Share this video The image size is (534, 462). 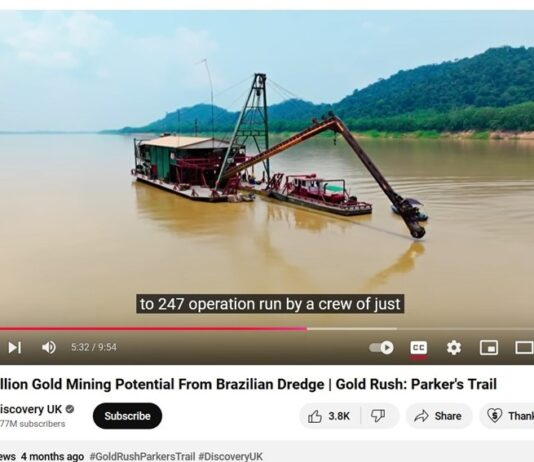pos(438,416)
